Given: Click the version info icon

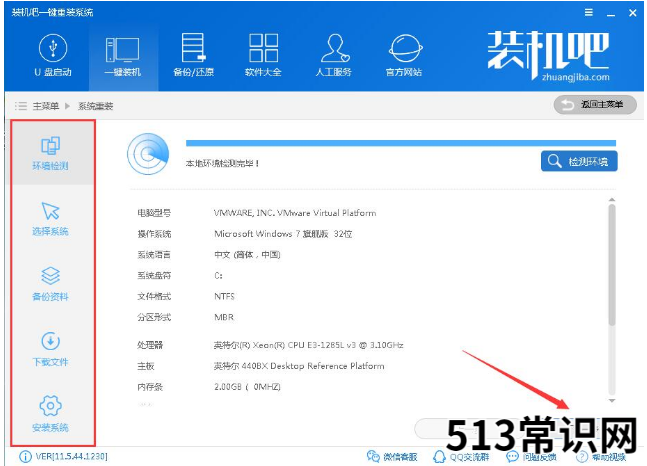Looking at the screenshot, I should (x=25, y=457).
